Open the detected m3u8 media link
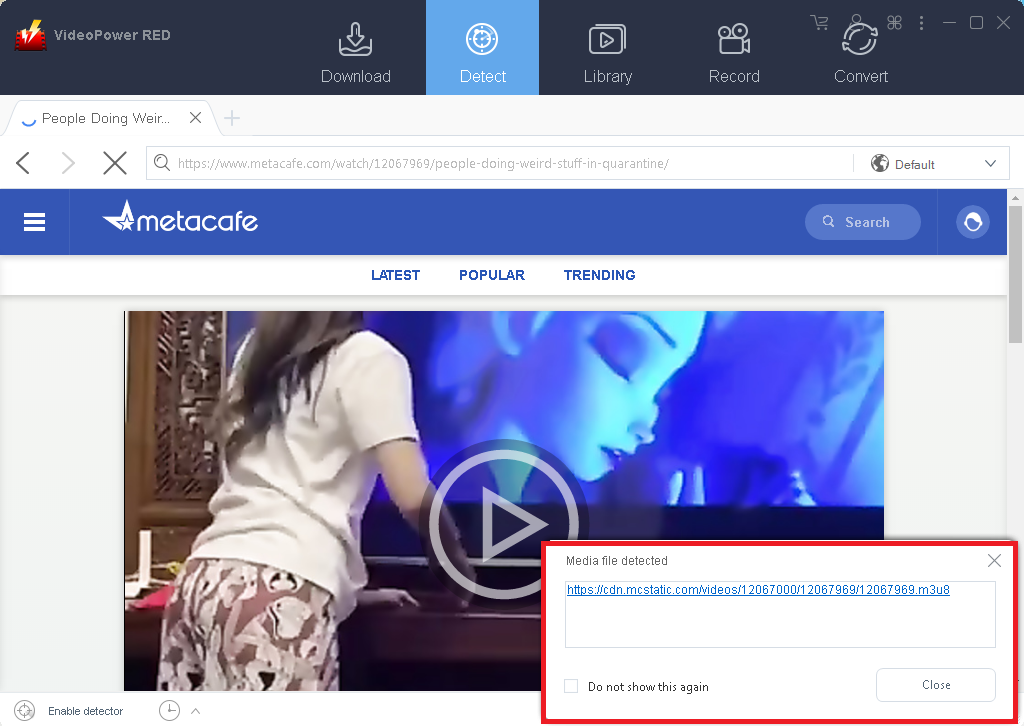Image resolution: width=1024 pixels, height=726 pixels. [x=758, y=590]
